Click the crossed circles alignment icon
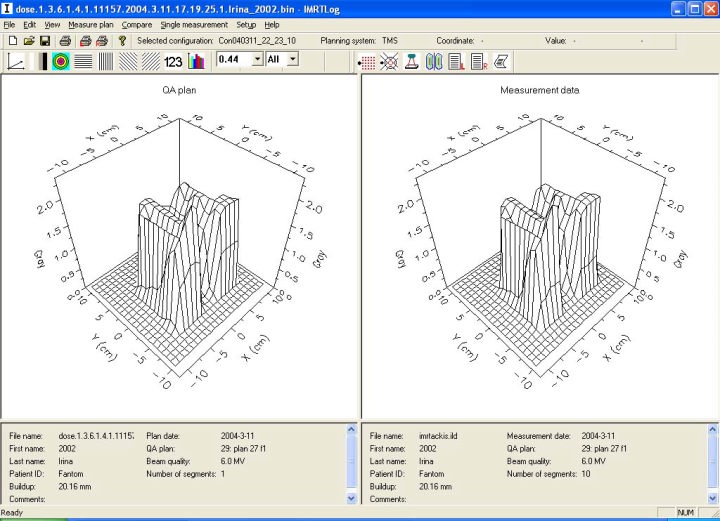The width and height of the screenshot is (720, 521). [389, 62]
